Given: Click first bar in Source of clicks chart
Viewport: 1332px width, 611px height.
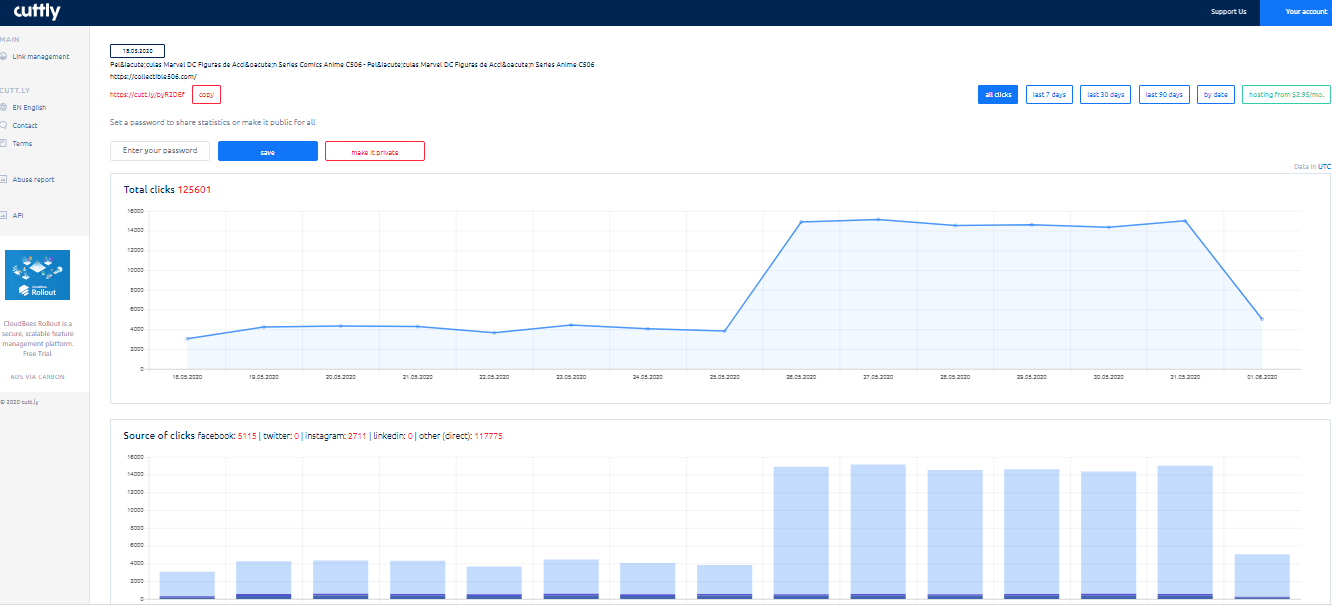Looking at the screenshot, I should pyautogui.click(x=187, y=585).
